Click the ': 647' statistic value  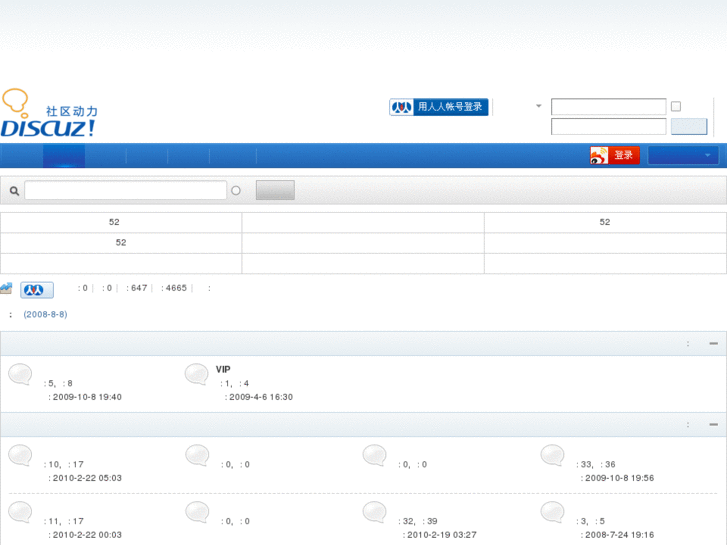coord(137,288)
